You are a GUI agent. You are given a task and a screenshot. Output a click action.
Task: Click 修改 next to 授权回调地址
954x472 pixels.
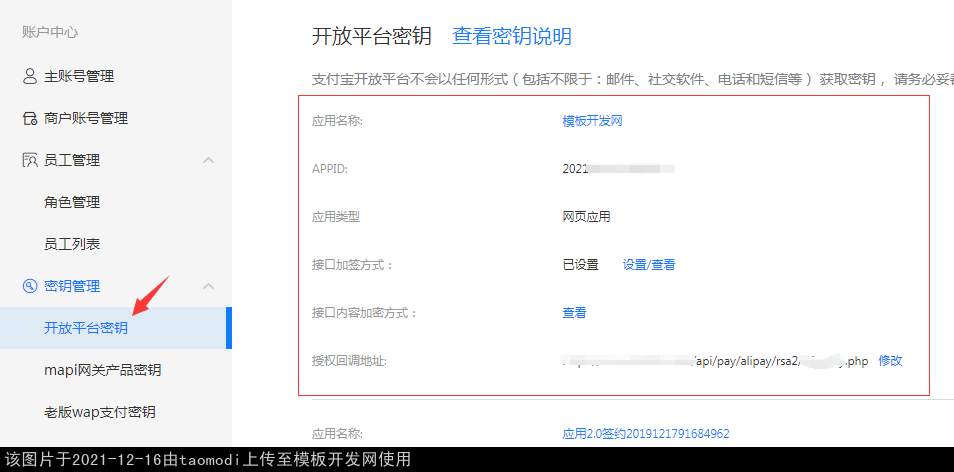[890, 361]
